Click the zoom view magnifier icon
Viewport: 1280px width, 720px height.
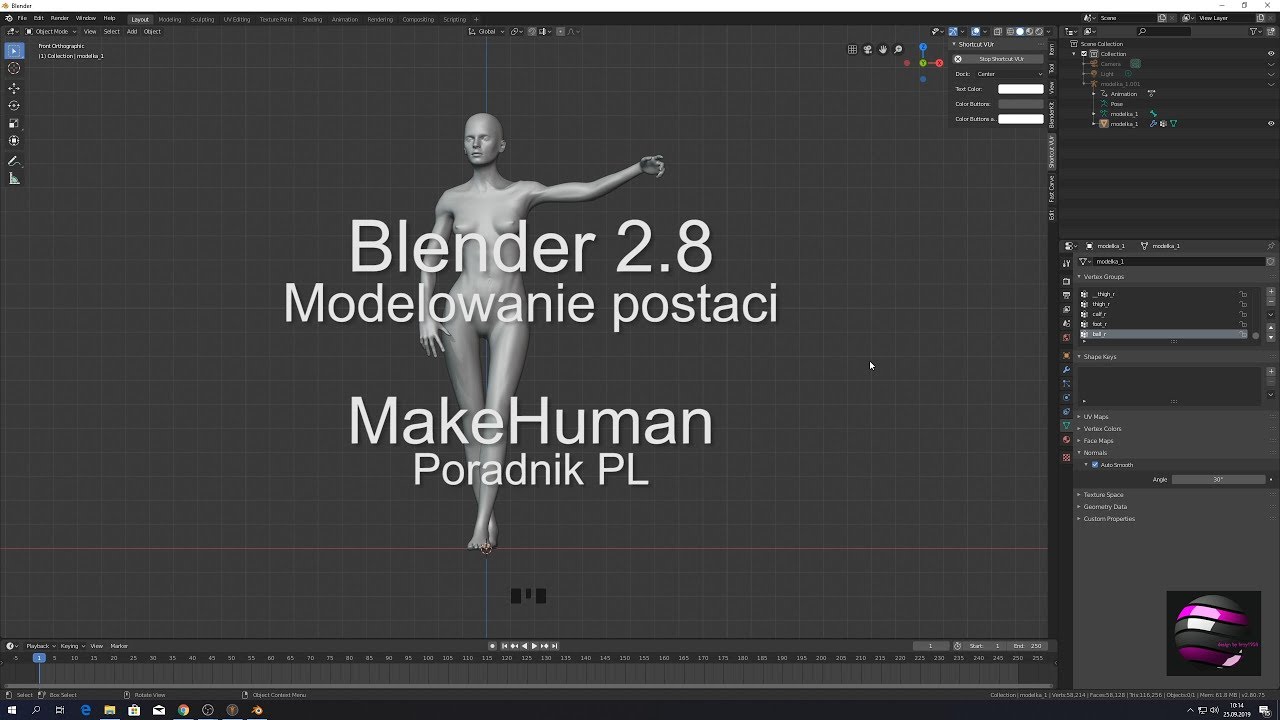point(898,49)
